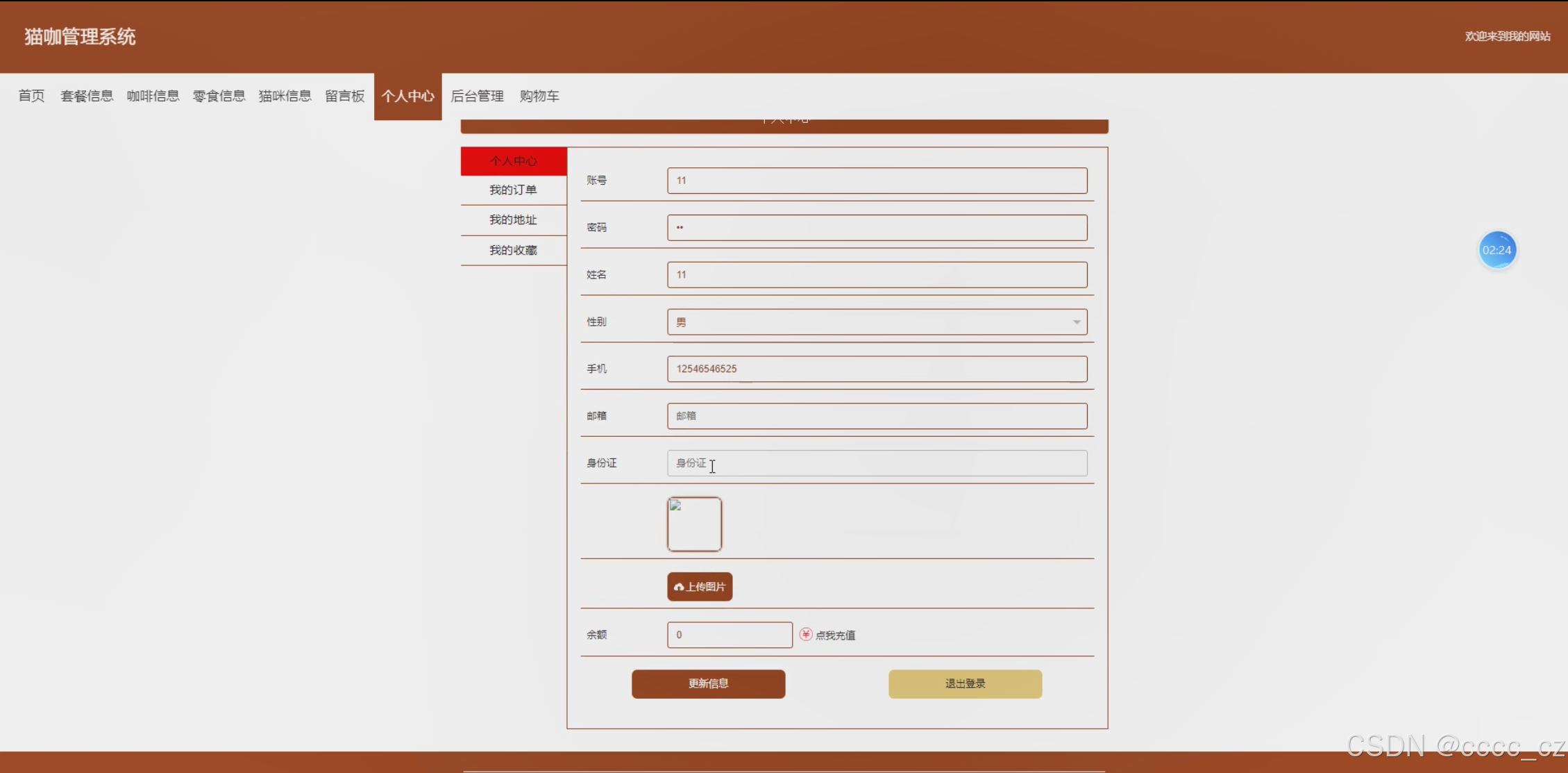Go to the 首页 navigation item

31,96
